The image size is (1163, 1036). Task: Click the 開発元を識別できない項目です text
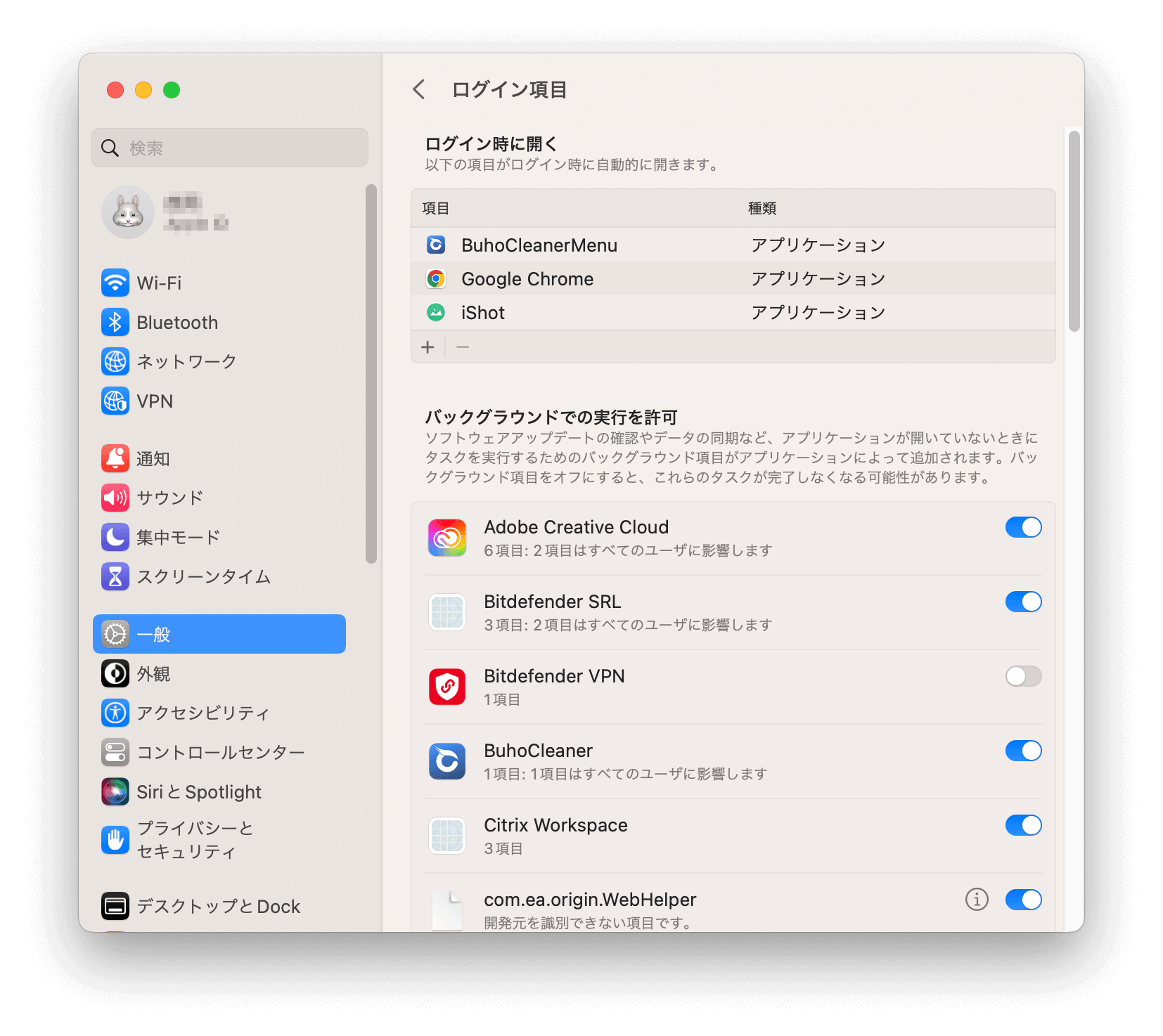(589, 923)
